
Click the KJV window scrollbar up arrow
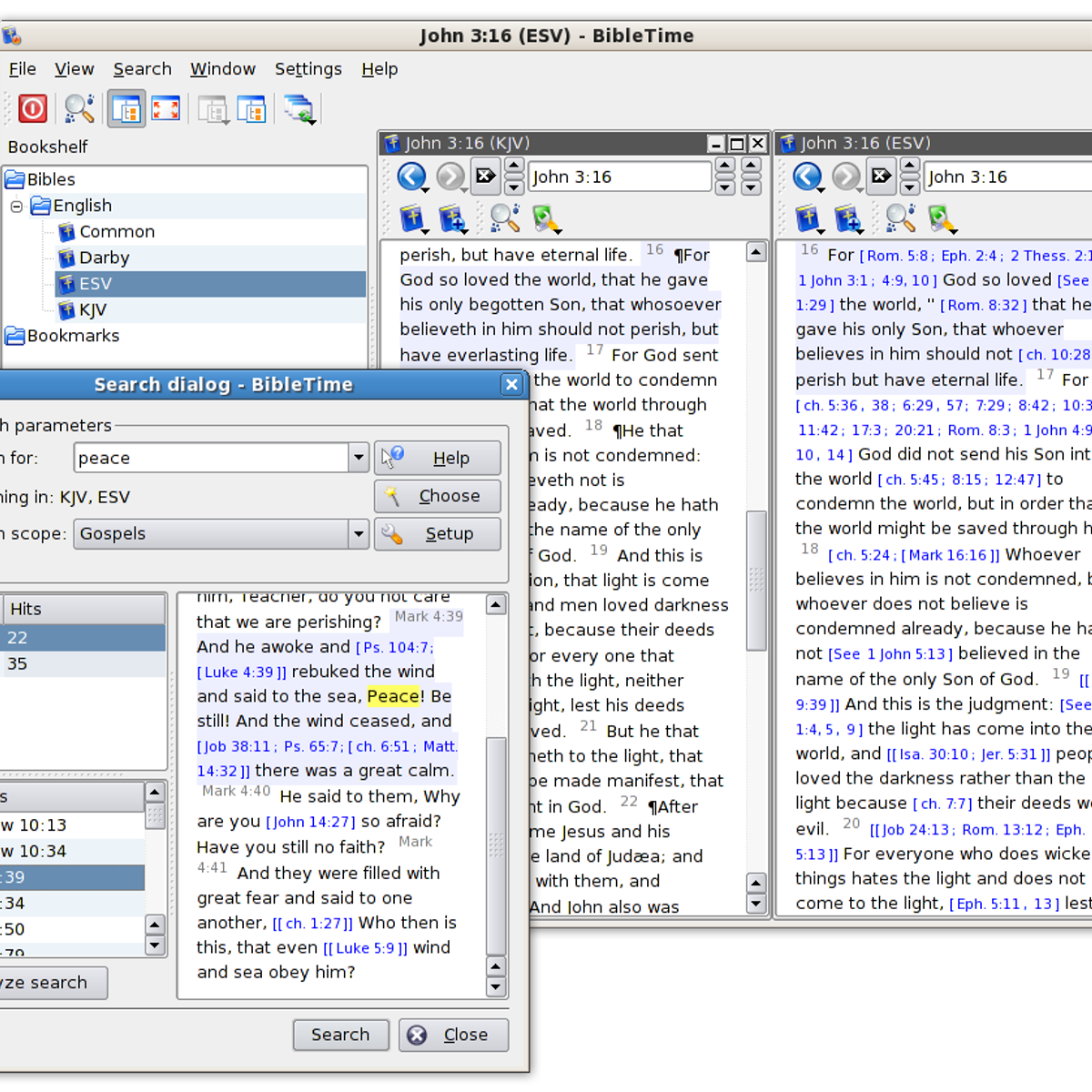pos(756,252)
